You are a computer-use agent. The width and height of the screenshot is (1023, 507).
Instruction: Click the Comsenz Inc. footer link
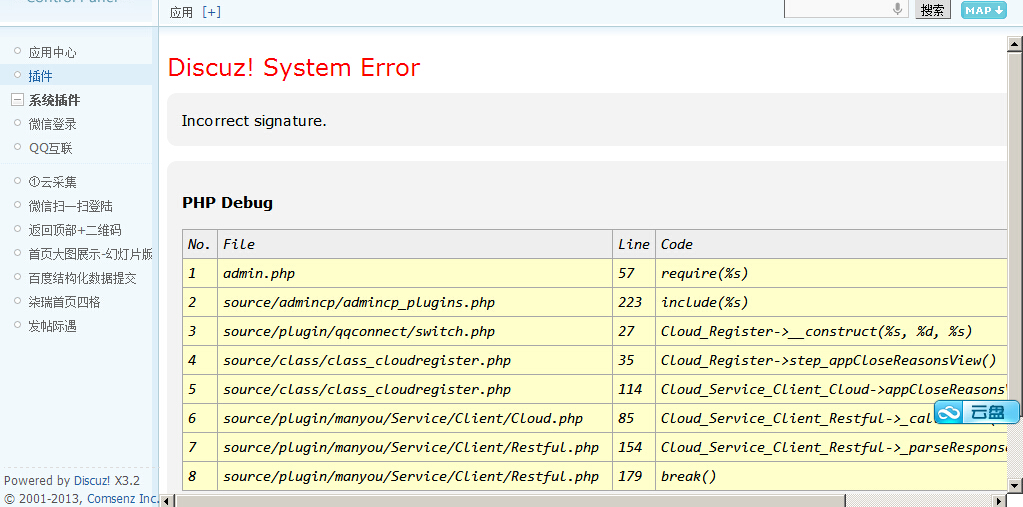[122, 498]
